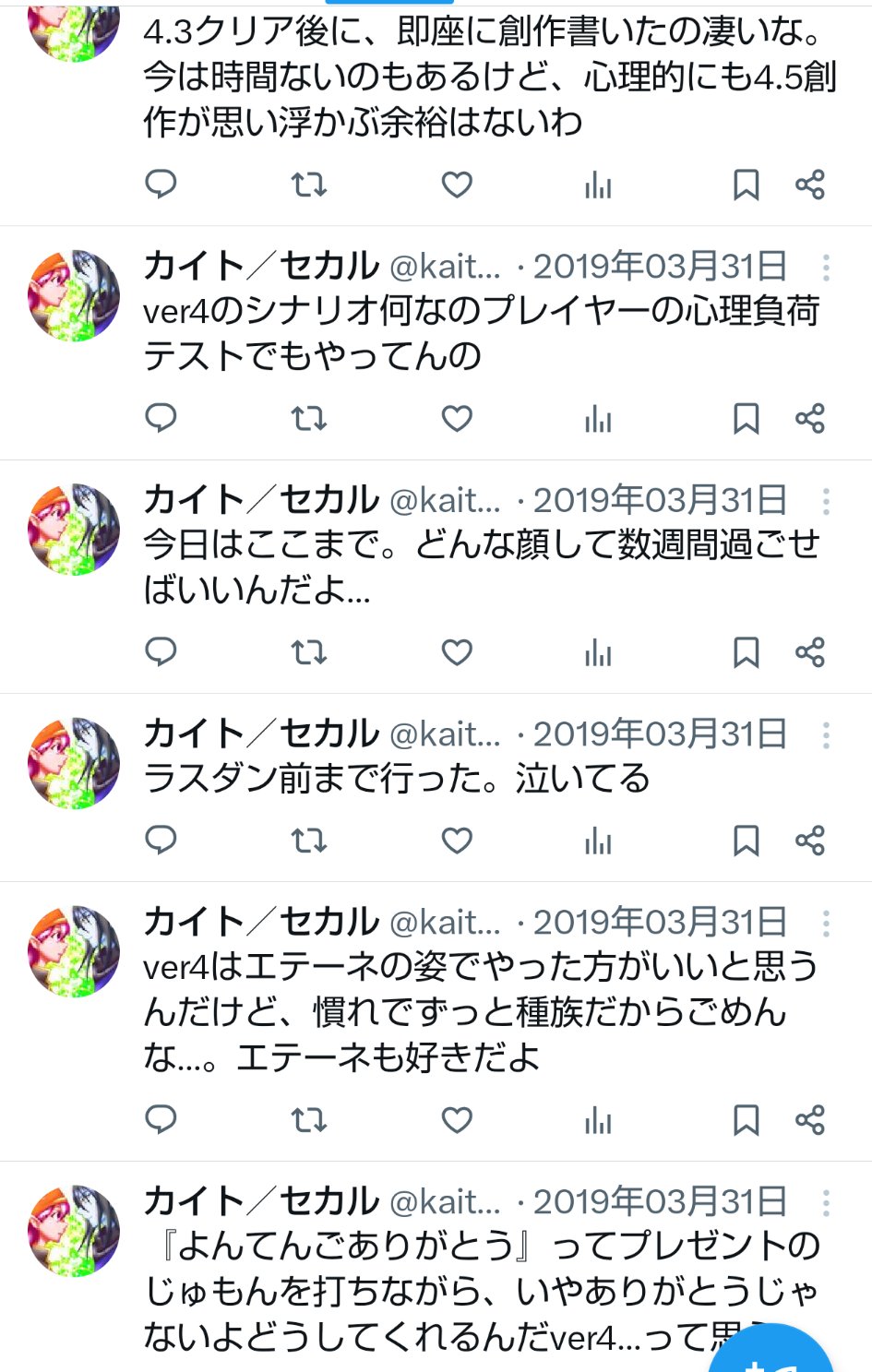View analytics for 'ver4はエテーネの姿で' tweet
872x1372 pixels.
tap(598, 1120)
